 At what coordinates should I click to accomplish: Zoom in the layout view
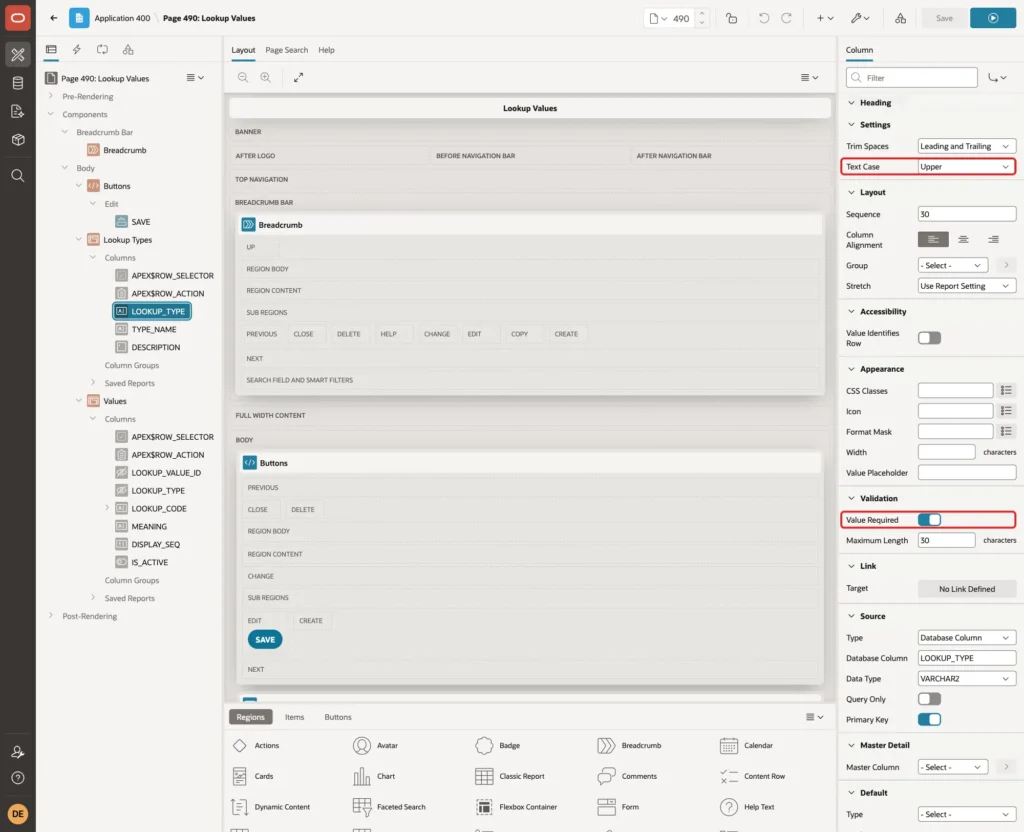pyautogui.click(x=266, y=77)
